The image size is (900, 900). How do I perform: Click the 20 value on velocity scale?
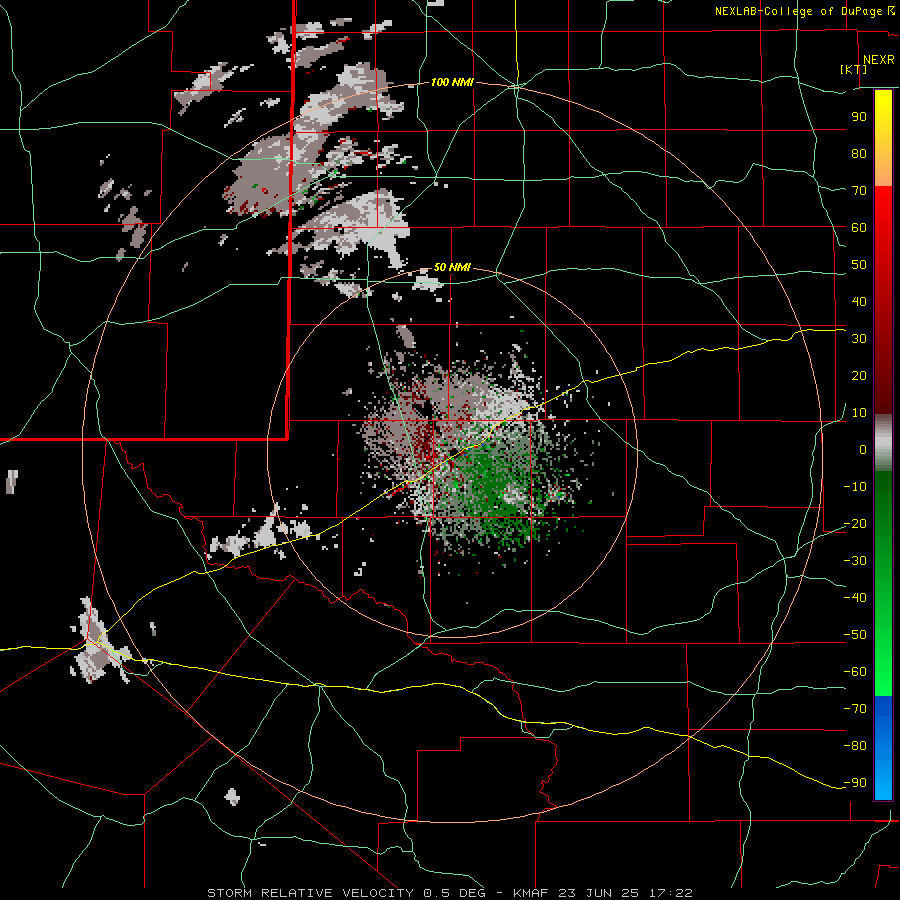(x=859, y=376)
